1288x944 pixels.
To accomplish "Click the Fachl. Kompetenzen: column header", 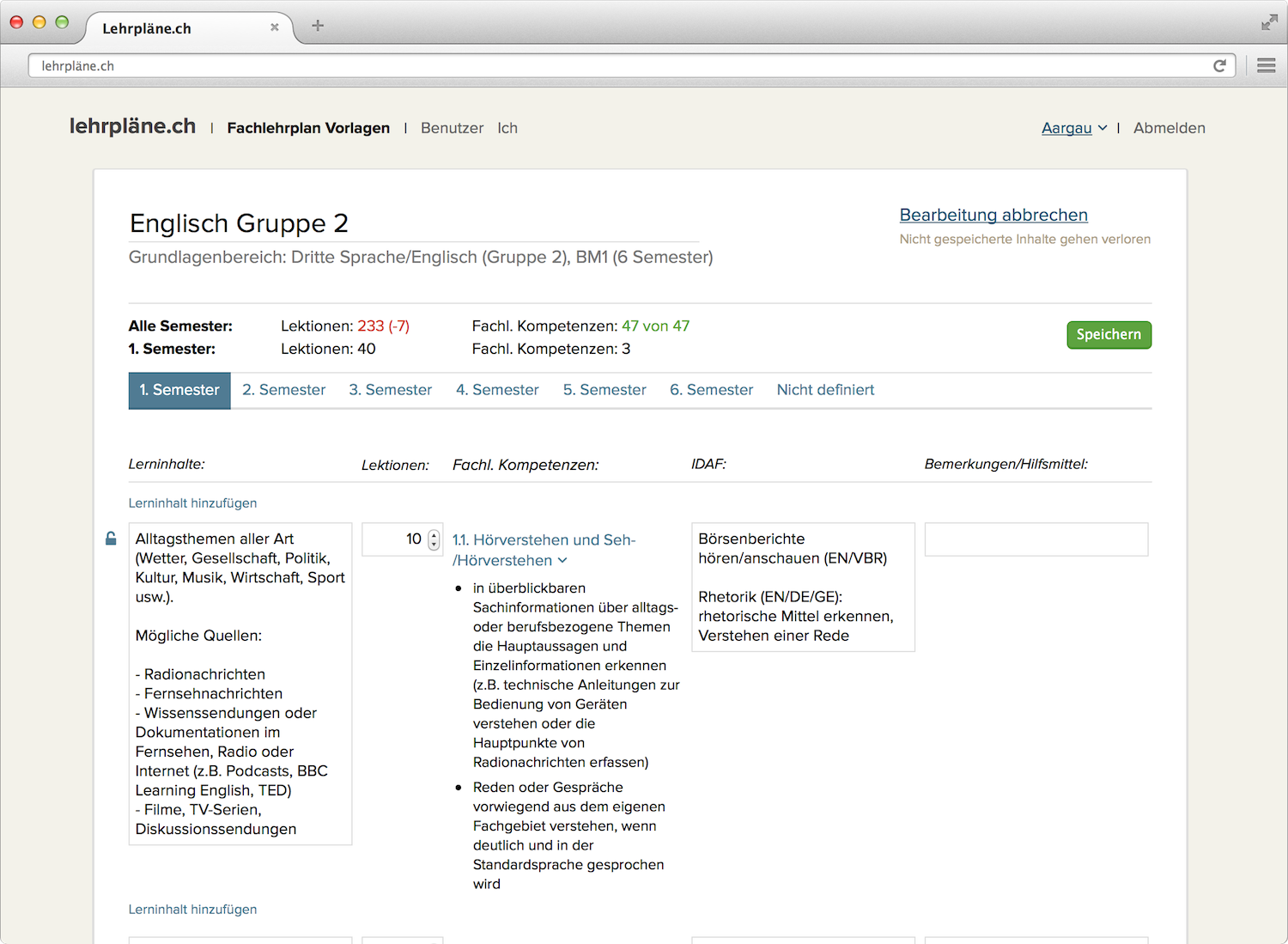I will [x=526, y=465].
